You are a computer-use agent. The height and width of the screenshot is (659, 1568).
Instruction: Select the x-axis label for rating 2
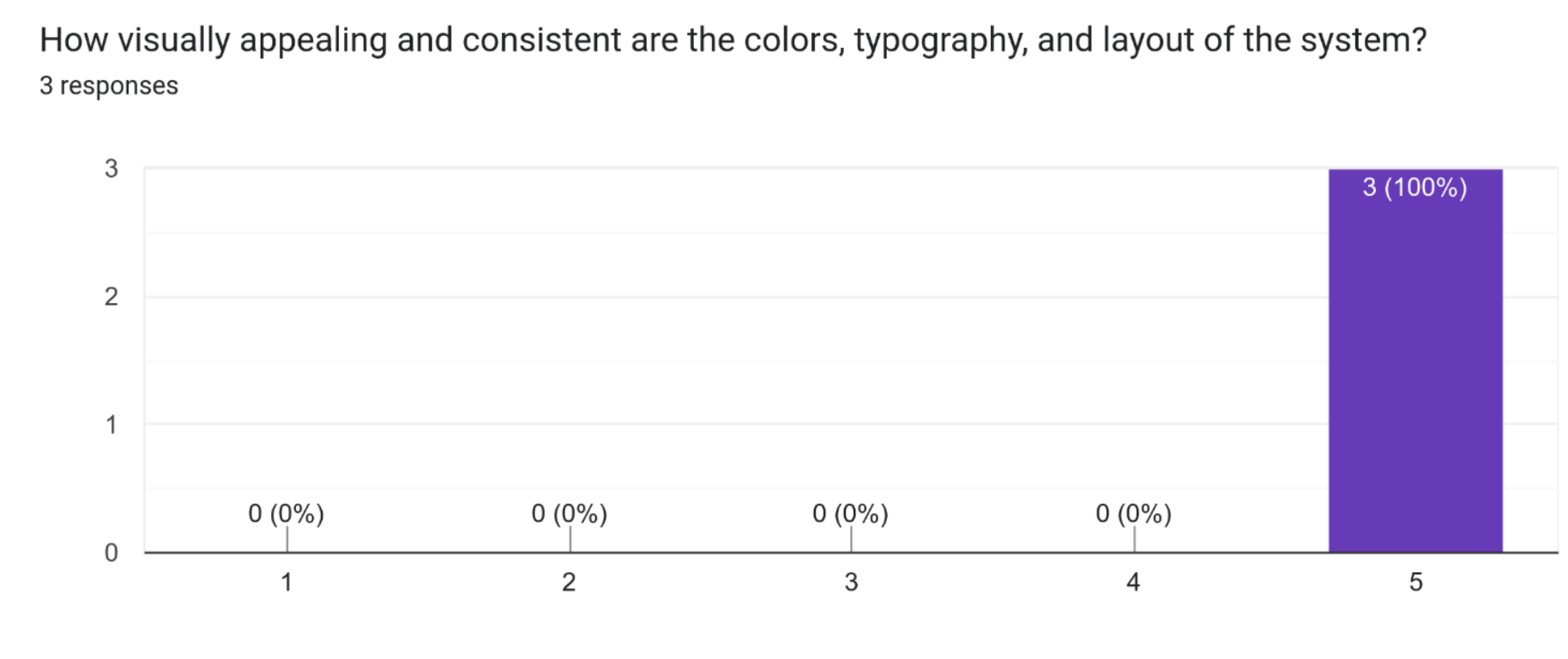coord(569,582)
